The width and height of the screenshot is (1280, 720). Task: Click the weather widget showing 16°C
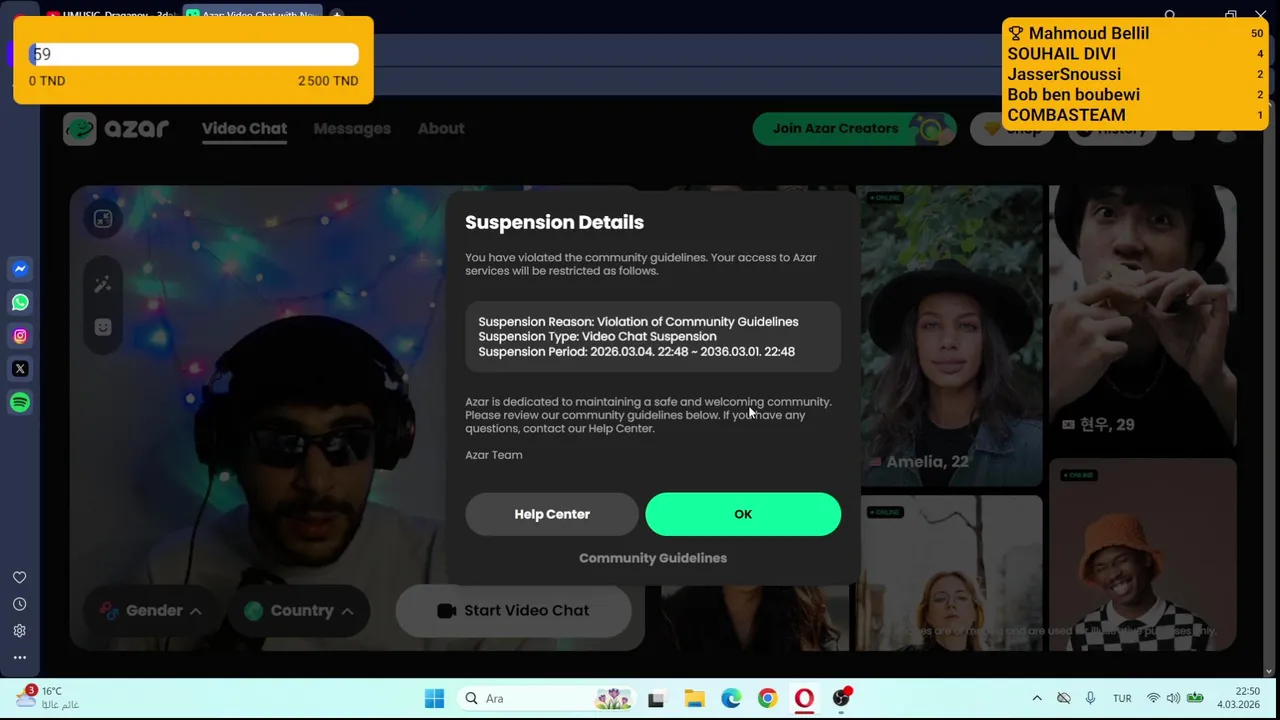47,697
